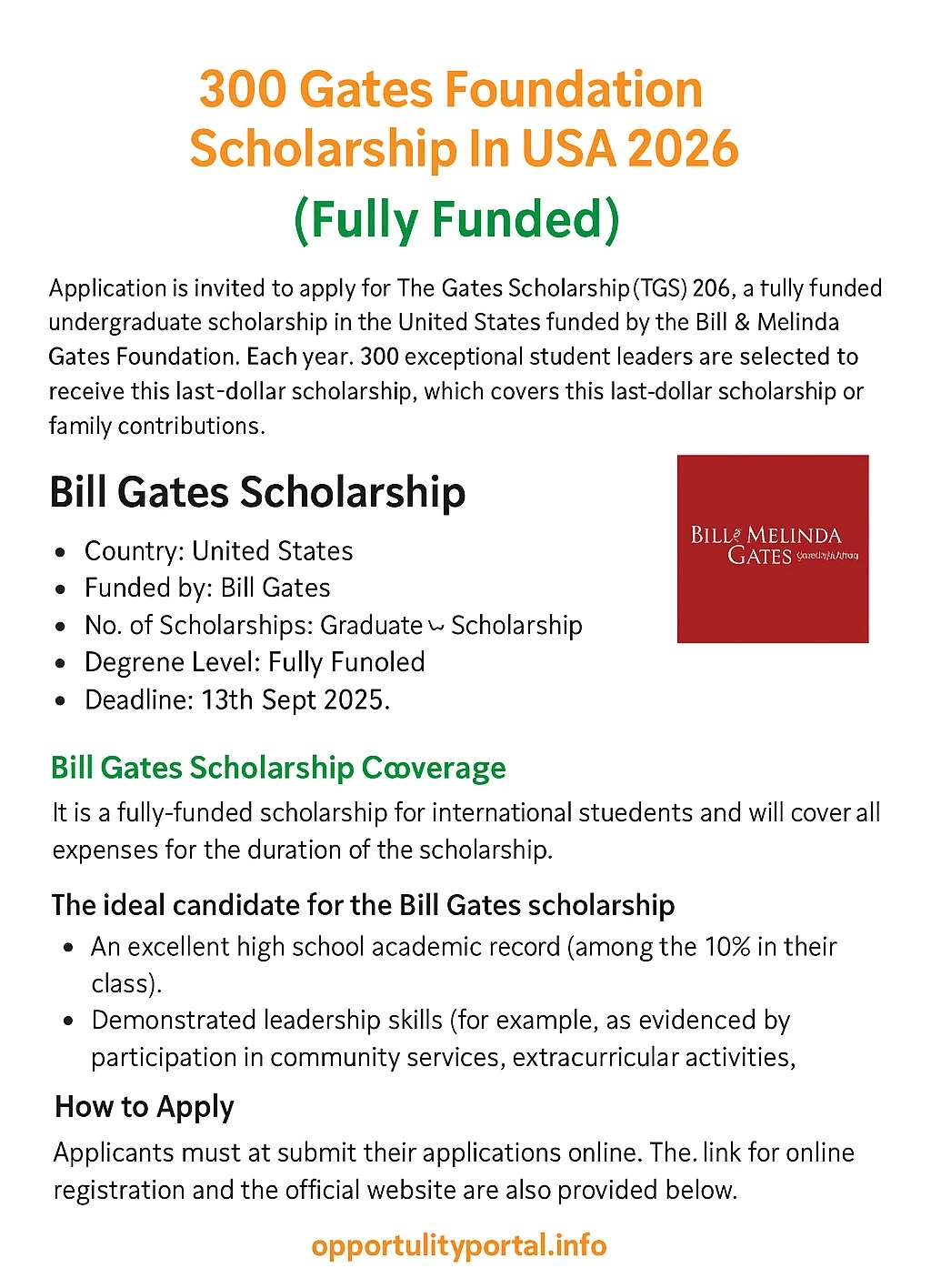Image resolution: width=931 pixels, height=1288 pixels.
Task: Click the intro paragraph mentioning TGS
Action: pyautogui.click(x=465, y=357)
